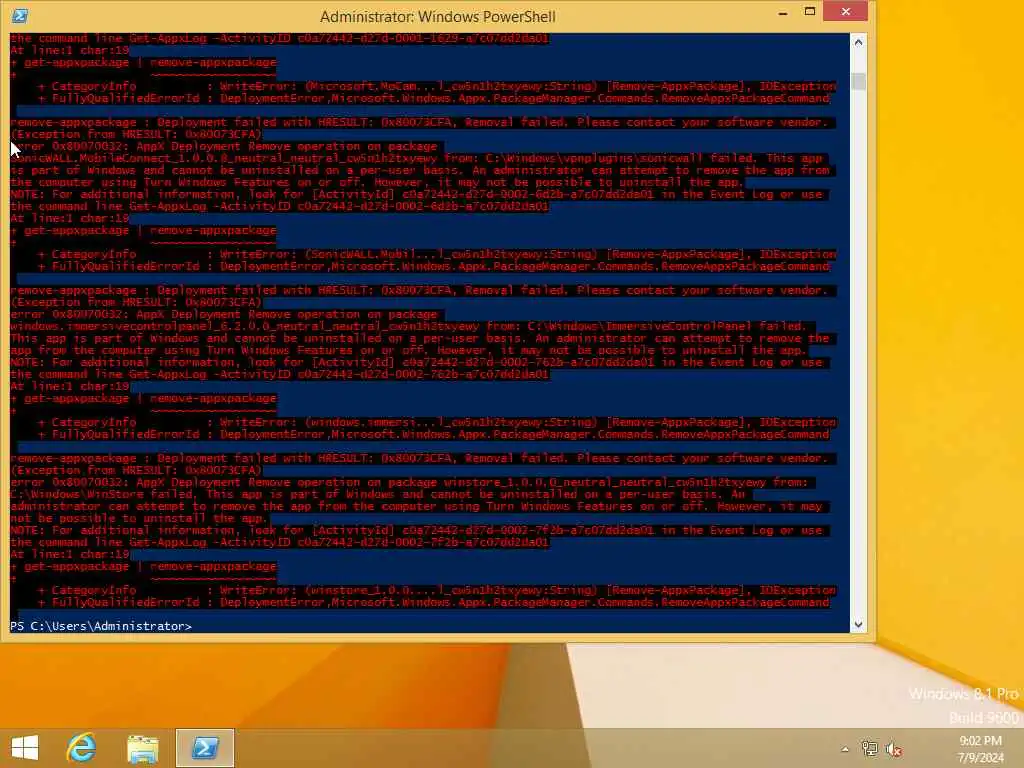Open File Explorer from the taskbar
1024x768 pixels.
pos(142,748)
